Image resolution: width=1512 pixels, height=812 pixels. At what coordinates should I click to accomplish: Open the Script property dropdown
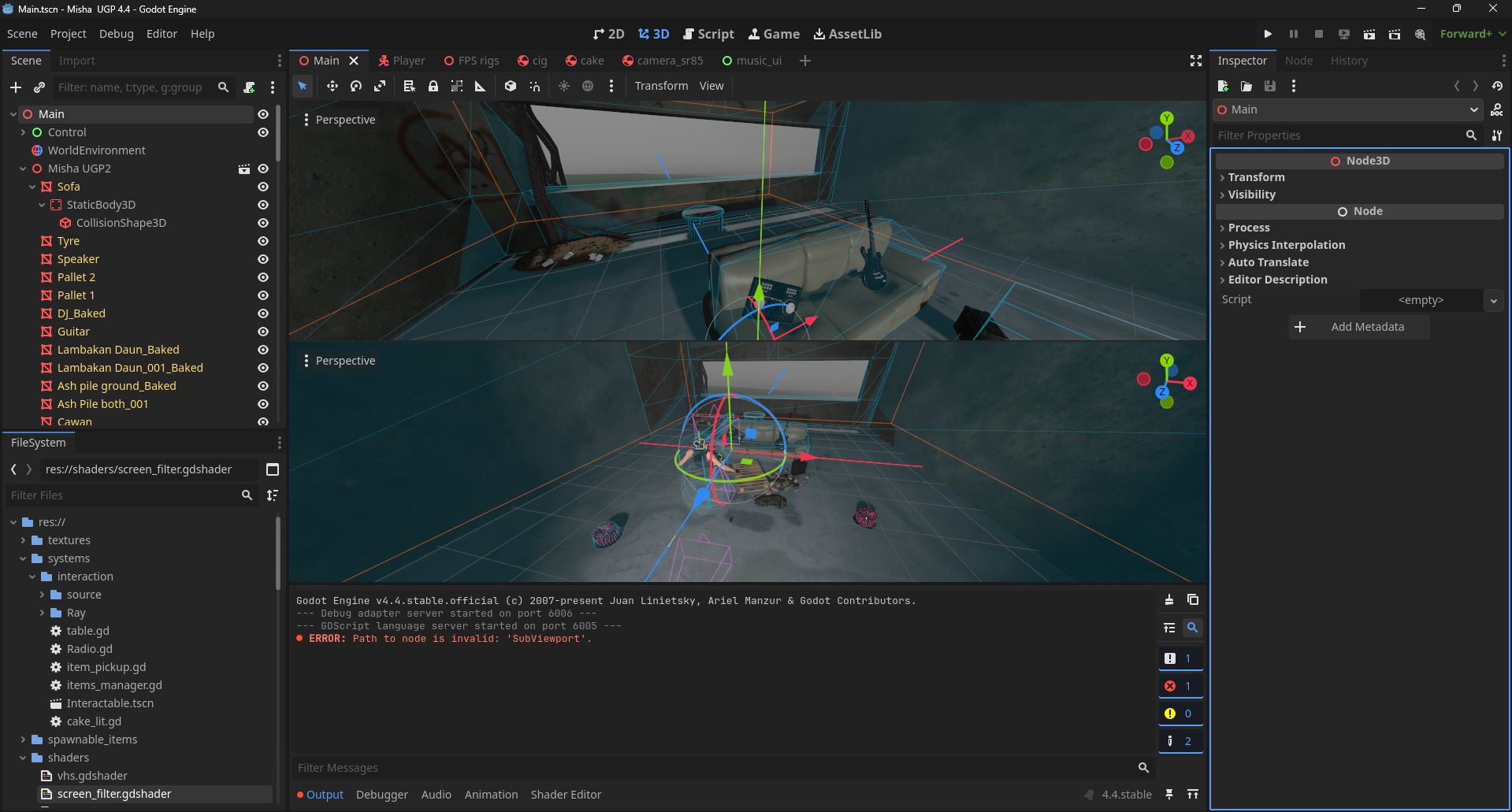pyautogui.click(x=1493, y=300)
